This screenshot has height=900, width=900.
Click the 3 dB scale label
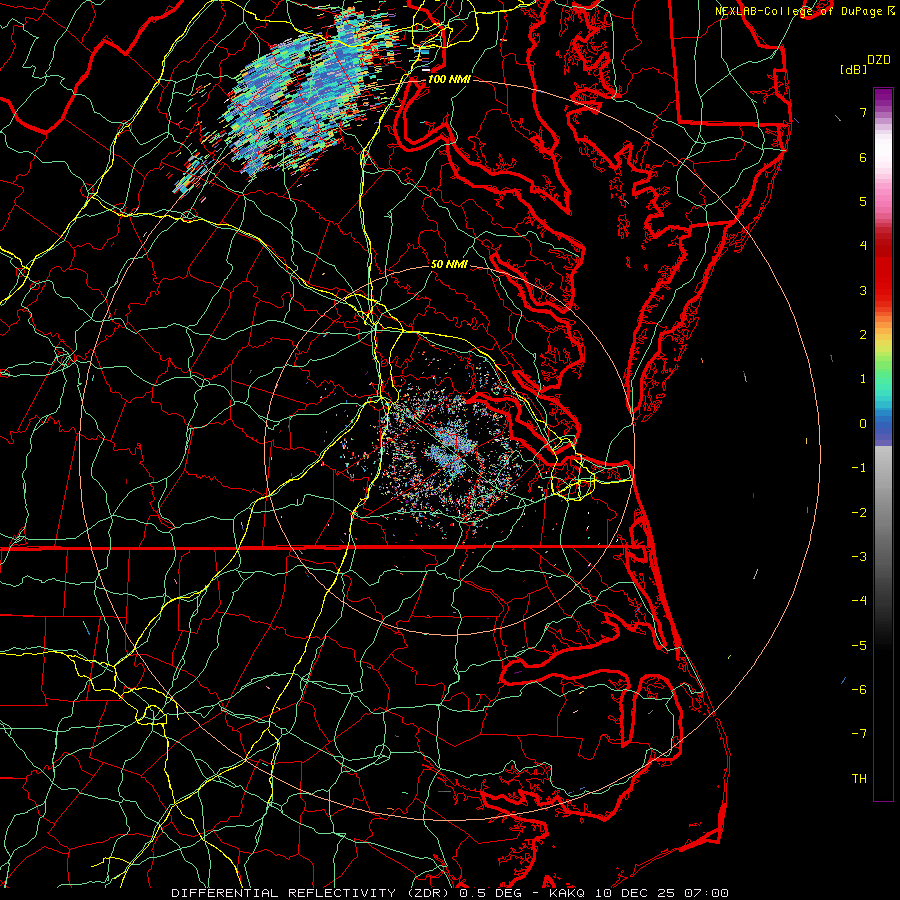tap(863, 290)
